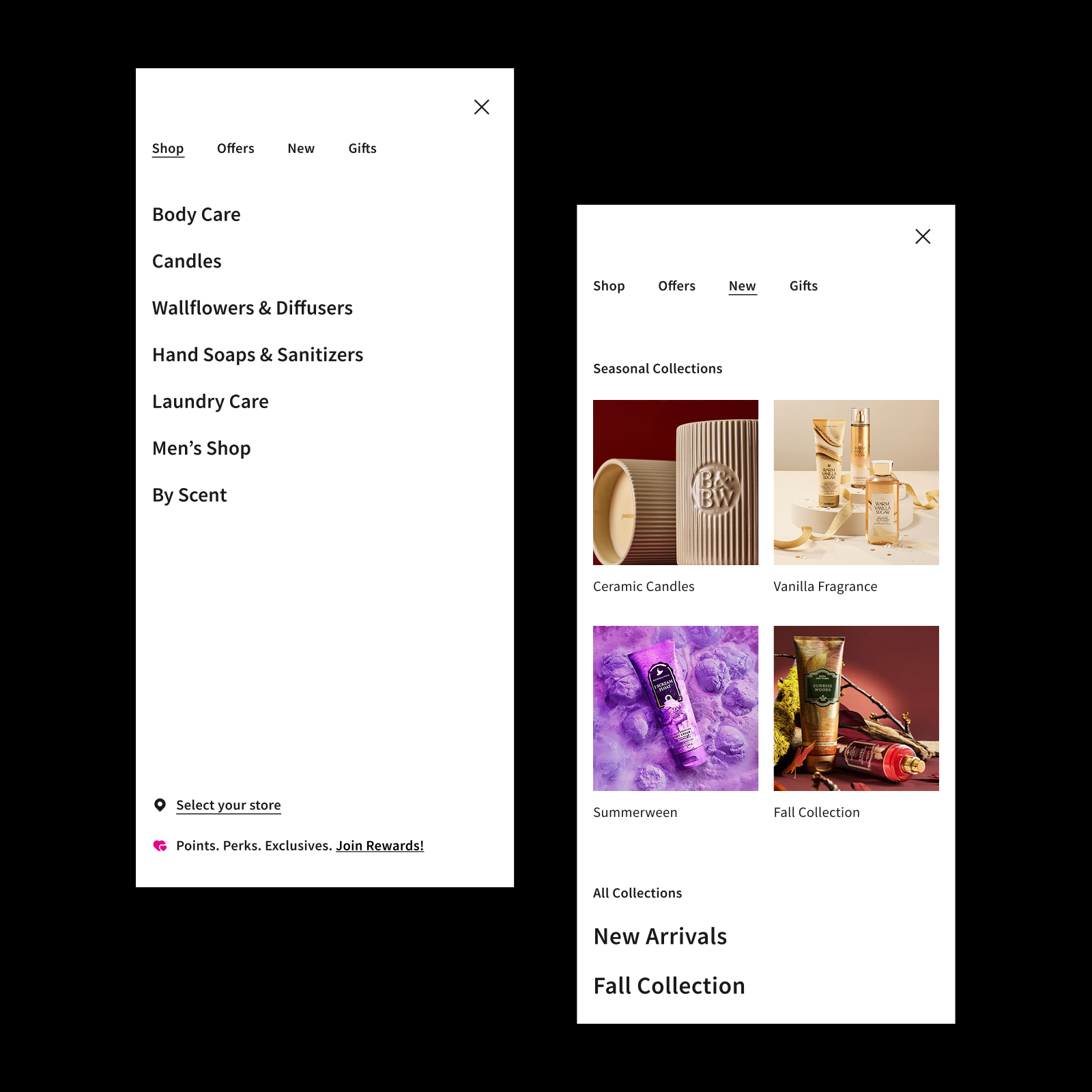Viewport: 1092px width, 1092px height.
Task: Open Shop tab in right panel
Action: pyautogui.click(x=609, y=286)
